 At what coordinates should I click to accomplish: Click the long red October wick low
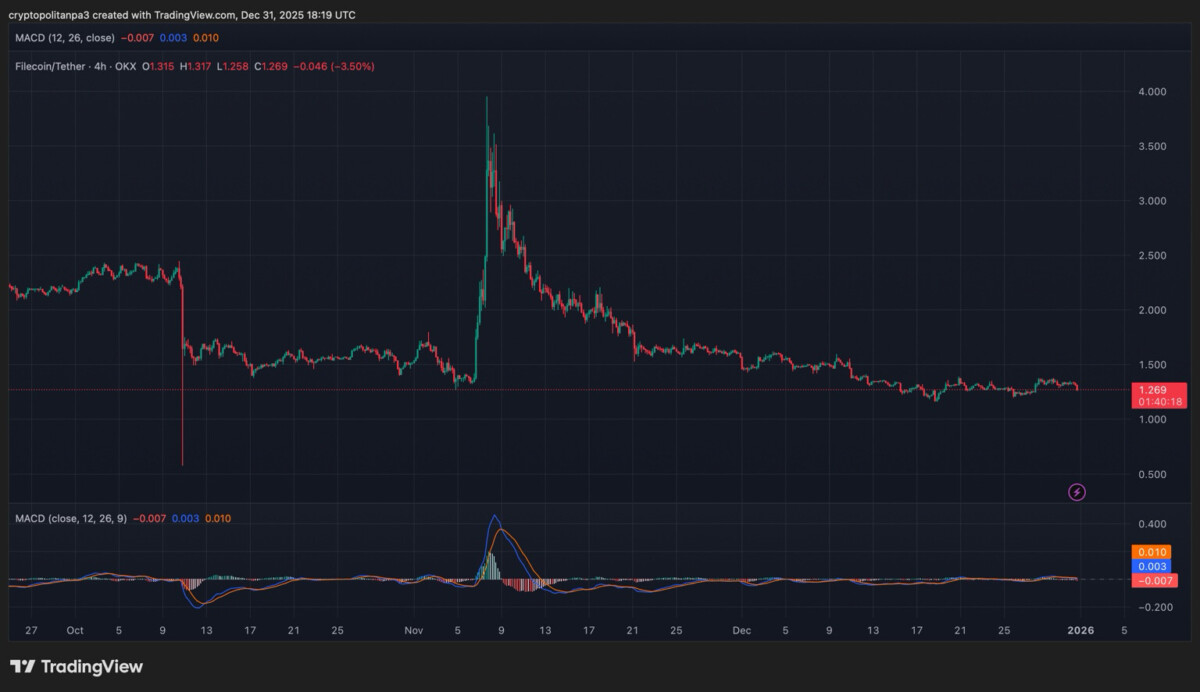coord(182,462)
